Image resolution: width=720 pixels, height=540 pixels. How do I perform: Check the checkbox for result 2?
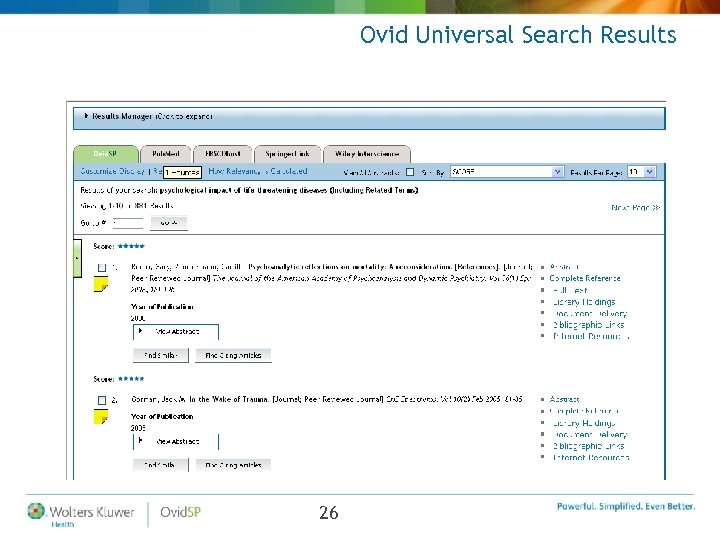[102, 400]
